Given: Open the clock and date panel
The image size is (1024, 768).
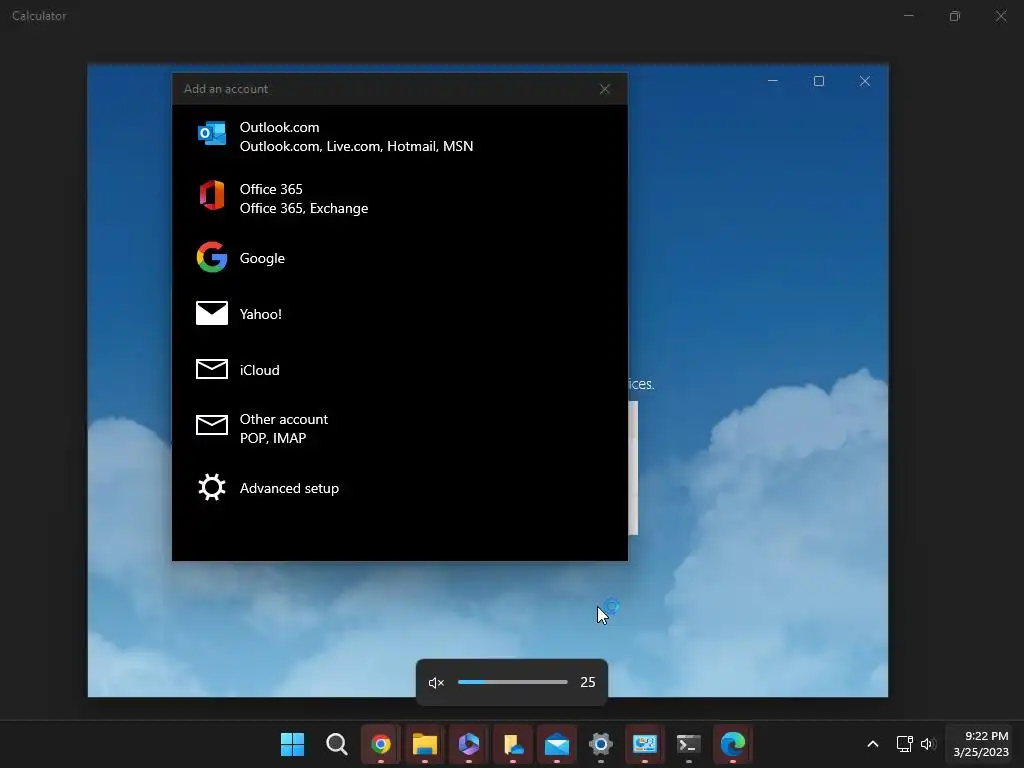Looking at the screenshot, I should point(980,744).
